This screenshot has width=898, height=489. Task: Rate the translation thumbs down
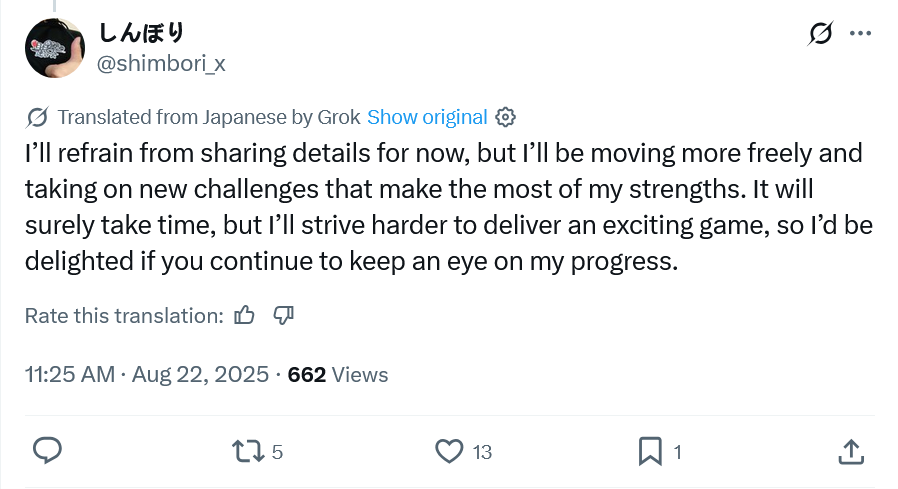(283, 315)
